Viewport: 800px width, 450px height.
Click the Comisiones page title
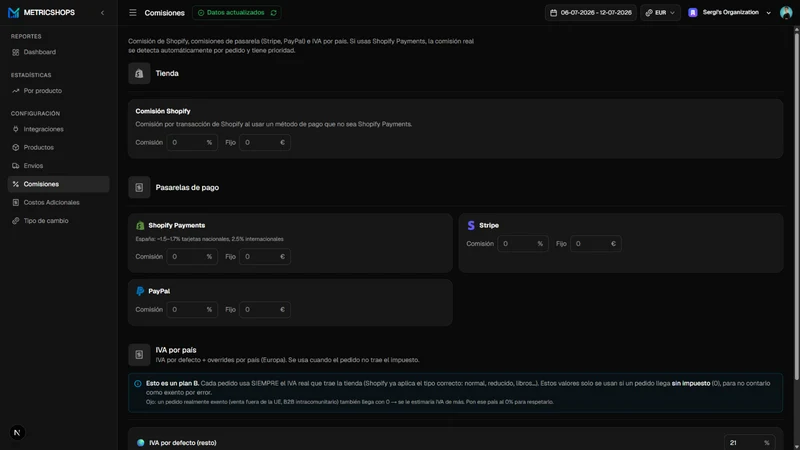pos(164,13)
